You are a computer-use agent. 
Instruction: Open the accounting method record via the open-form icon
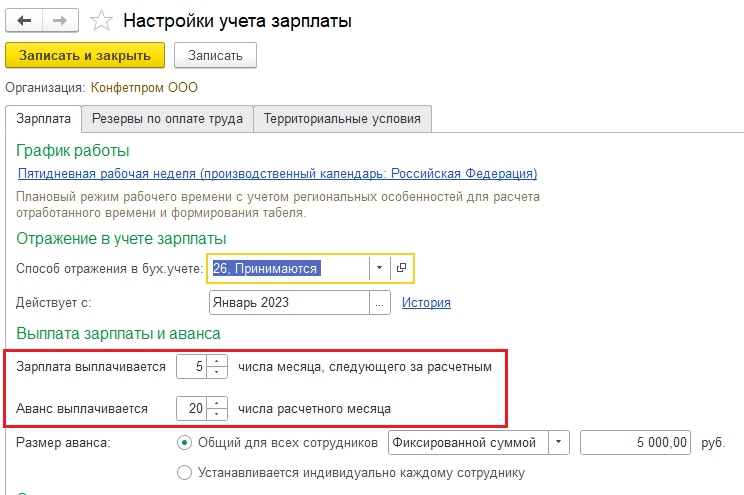pos(401,268)
